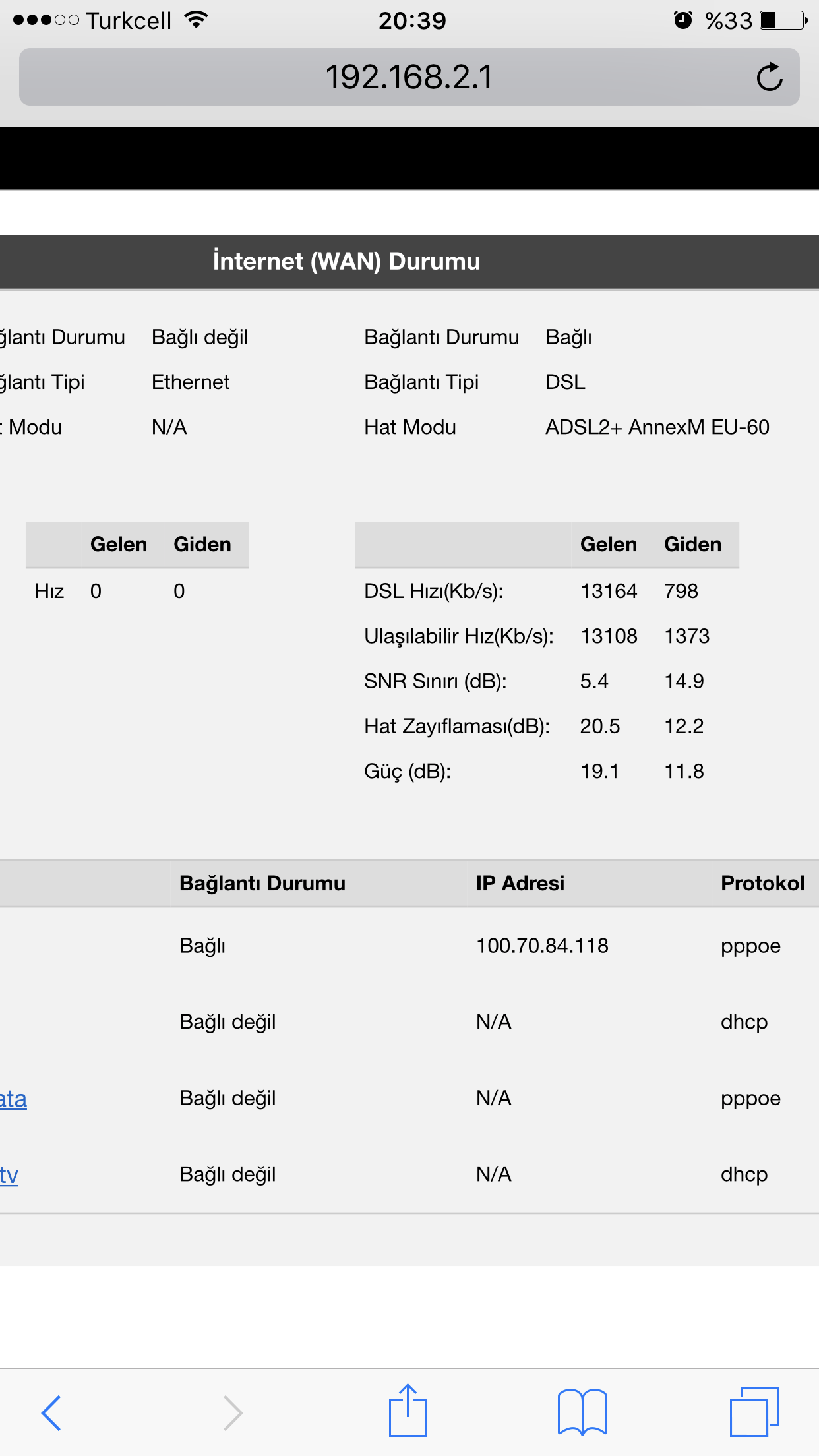Open the partially visible 'tv' link
819x1456 pixels.
(x=9, y=1174)
